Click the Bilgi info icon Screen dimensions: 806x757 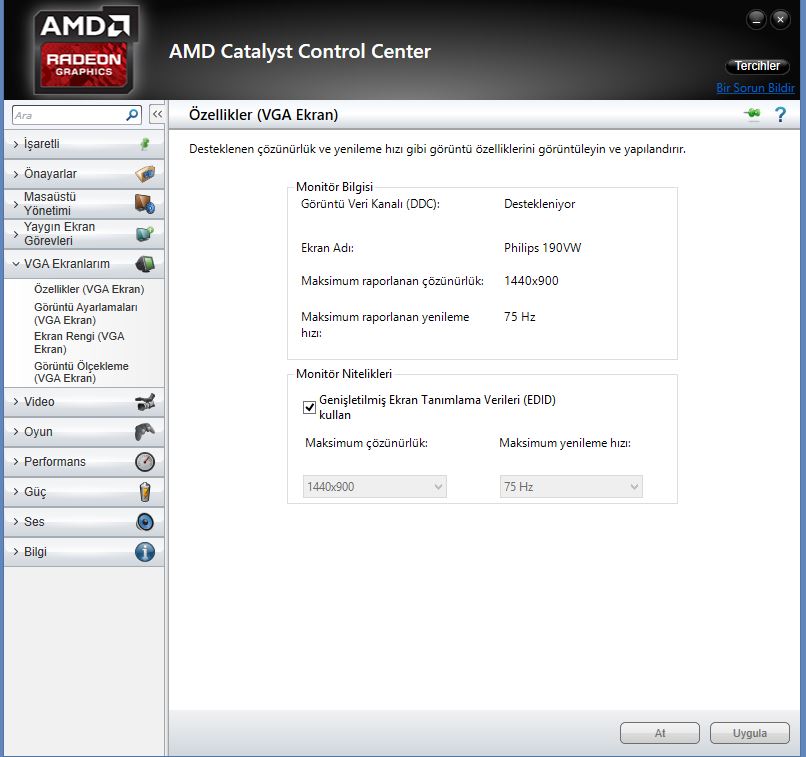(145, 552)
